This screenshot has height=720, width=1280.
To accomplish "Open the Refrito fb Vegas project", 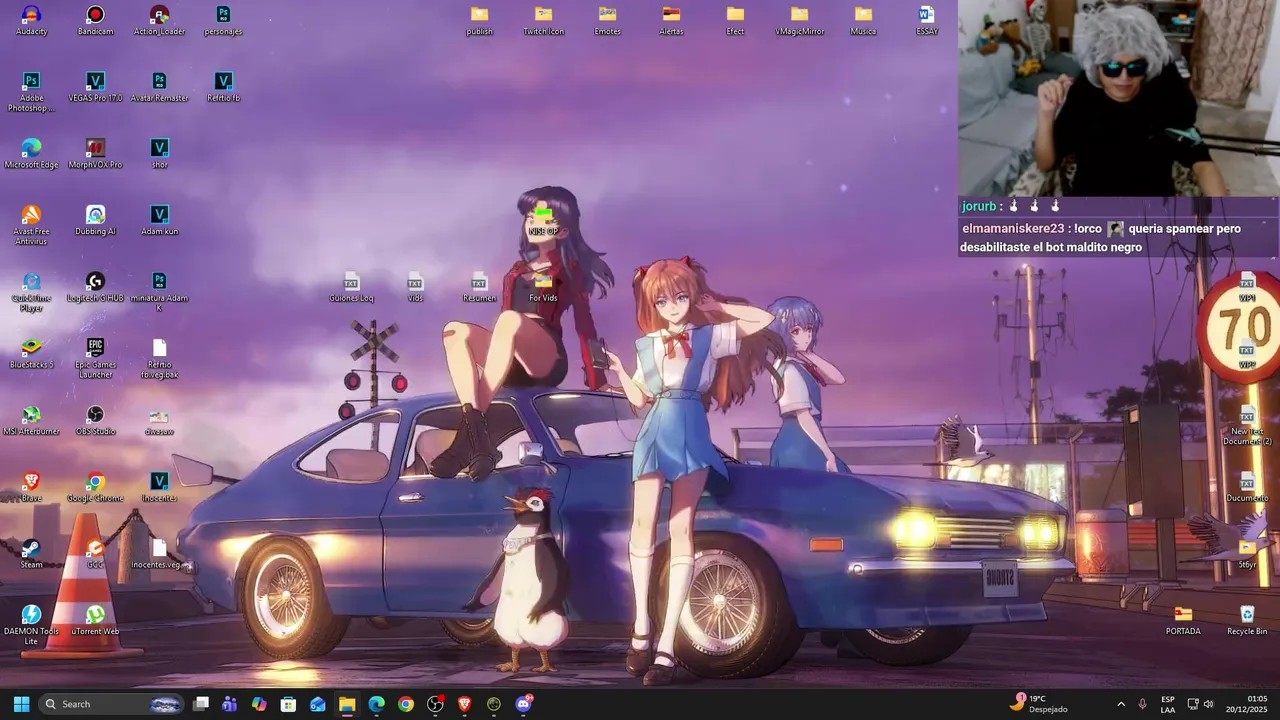I will pyautogui.click(x=223, y=87).
